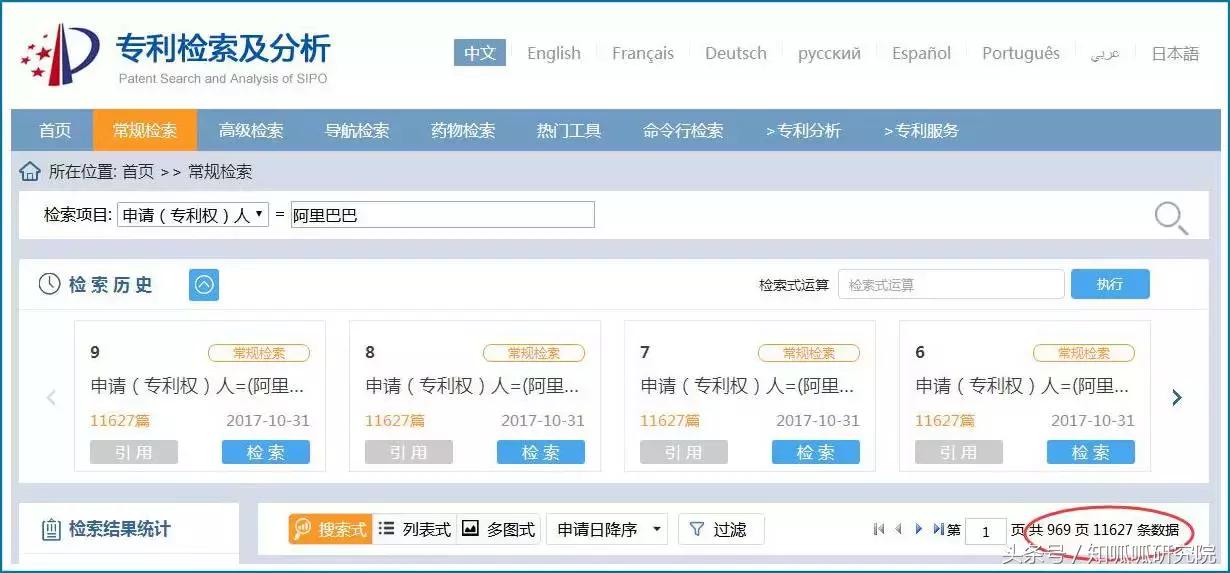Image resolution: width=1230 pixels, height=573 pixels.
Task: Click 引用 on history card 6
Action: pyautogui.click(x=959, y=452)
